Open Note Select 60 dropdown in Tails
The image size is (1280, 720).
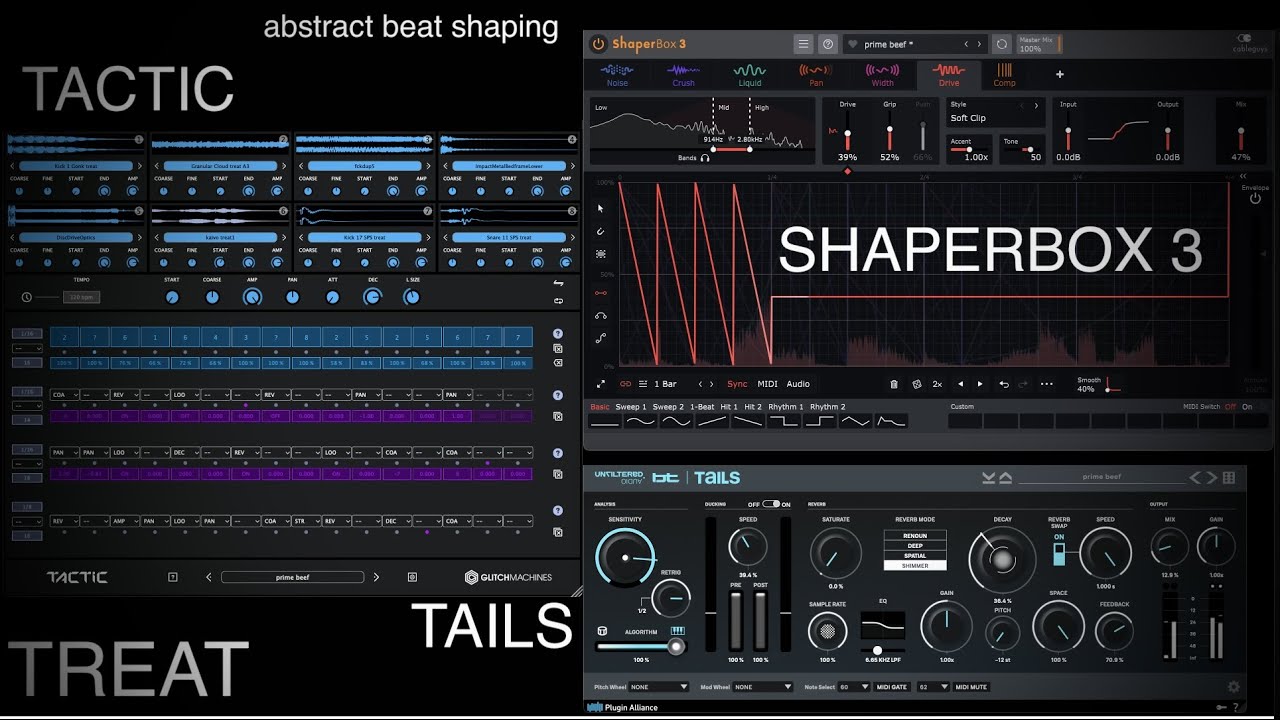tap(855, 687)
